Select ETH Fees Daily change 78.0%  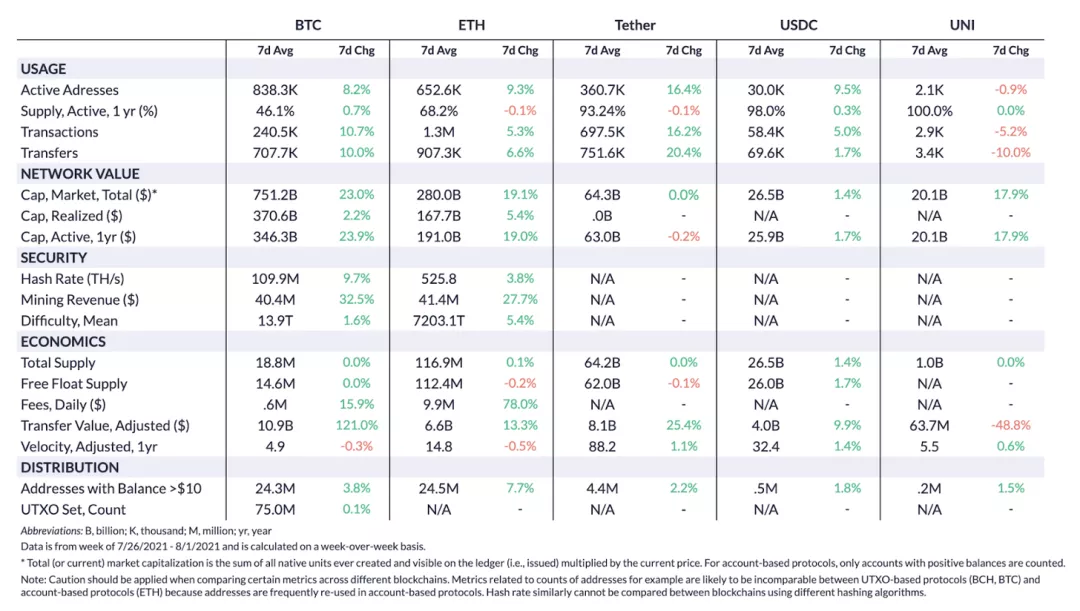click(x=519, y=404)
